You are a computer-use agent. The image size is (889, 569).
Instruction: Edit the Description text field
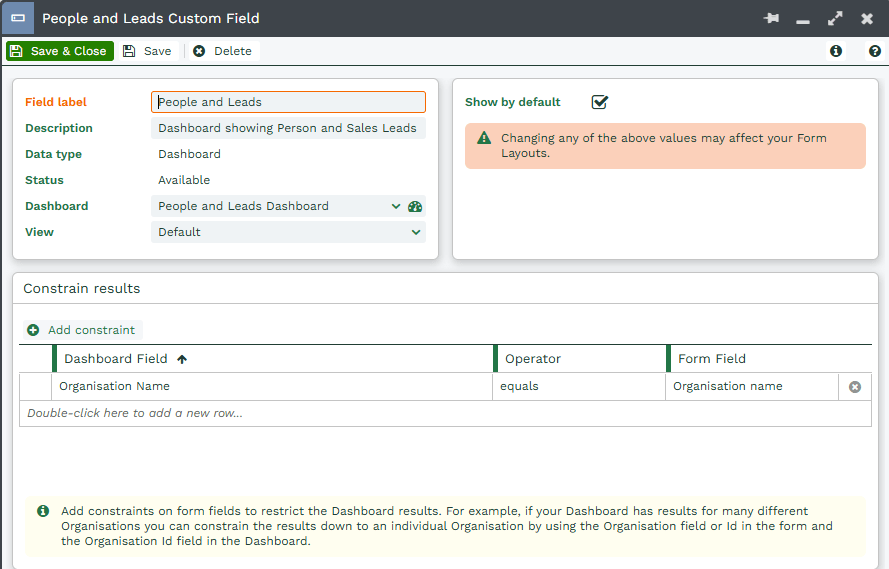click(x=288, y=128)
